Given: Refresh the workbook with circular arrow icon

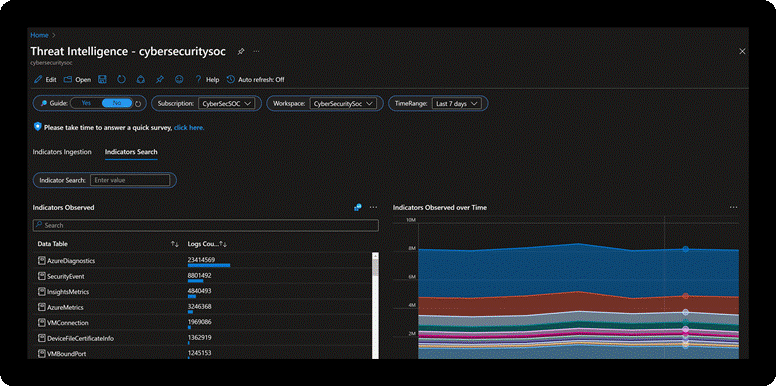Looking at the screenshot, I should coord(121,79).
